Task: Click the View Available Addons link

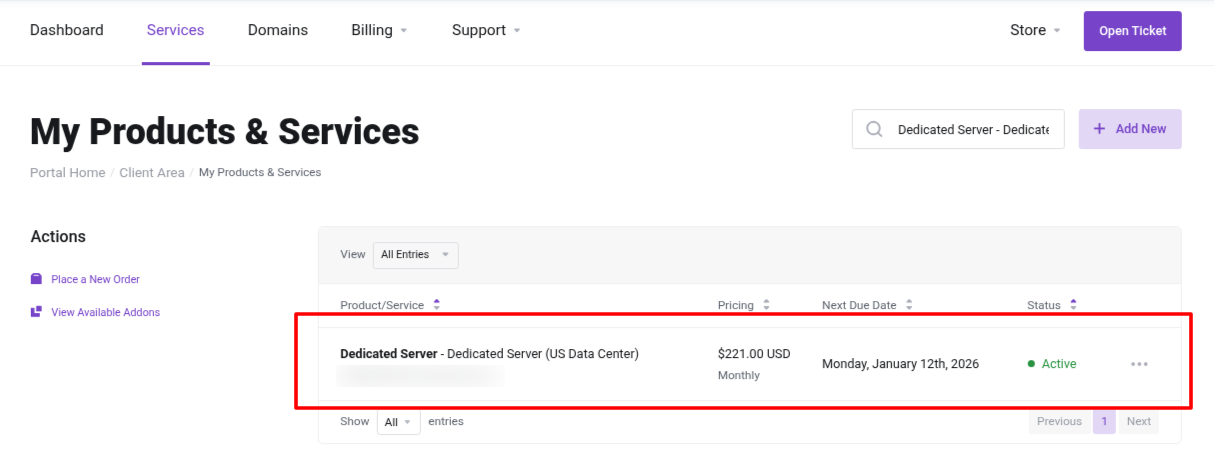Action: click(105, 312)
